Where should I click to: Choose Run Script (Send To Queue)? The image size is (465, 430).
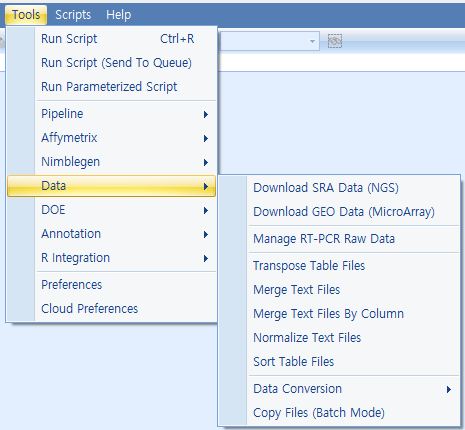coord(112,63)
